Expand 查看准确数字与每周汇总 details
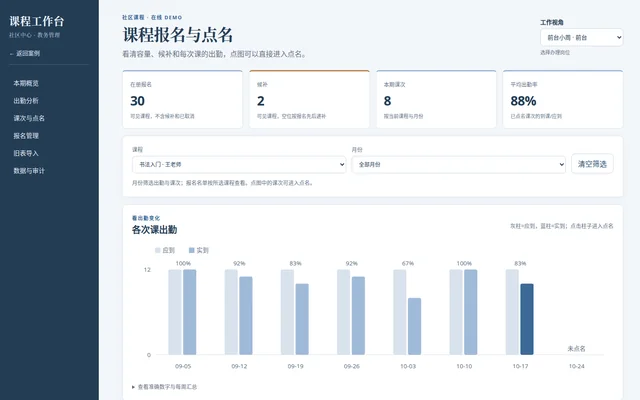Viewport: 640px width, 400px height. tap(164, 387)
